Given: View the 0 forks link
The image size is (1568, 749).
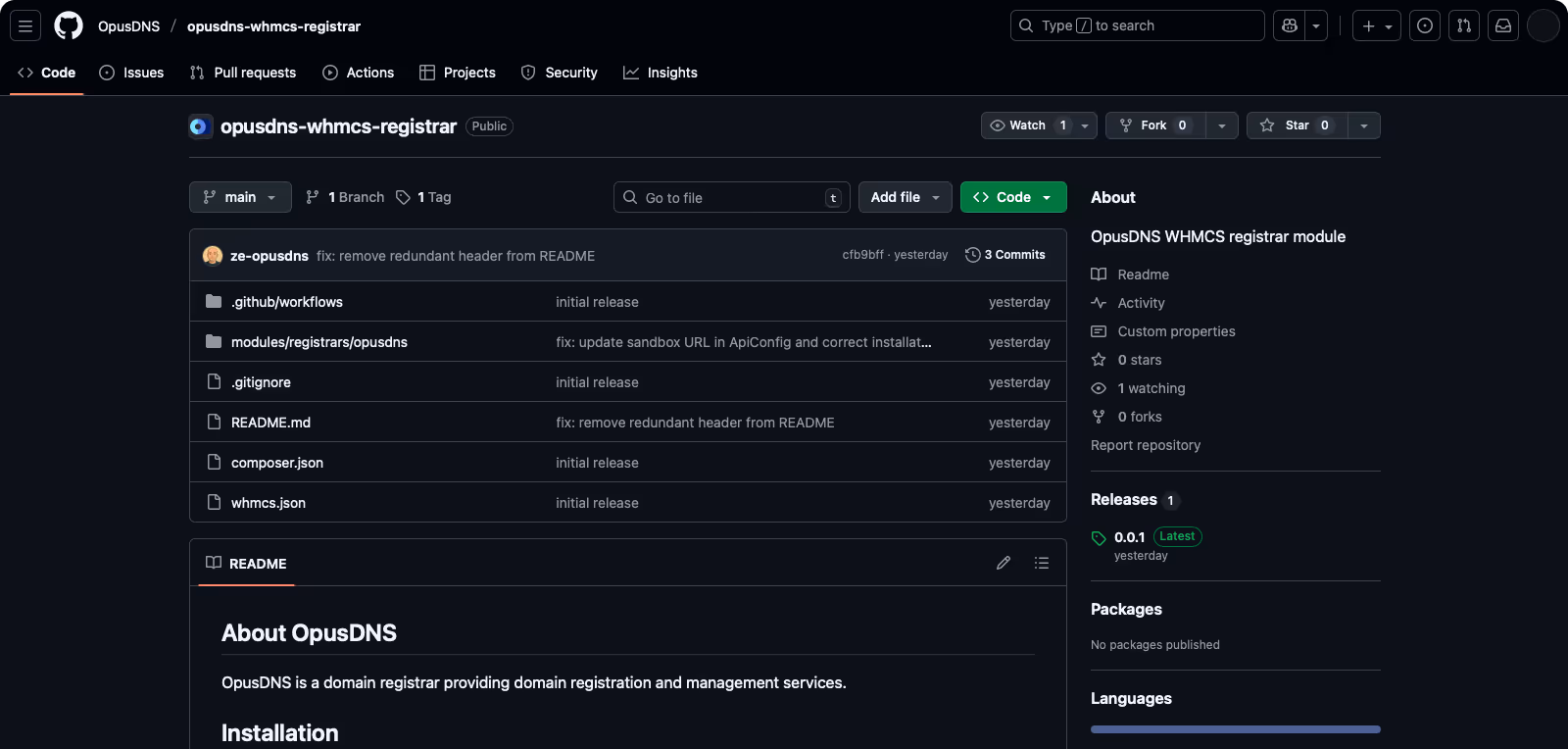Looking at the screenshot, I should tap(1126, 417).
